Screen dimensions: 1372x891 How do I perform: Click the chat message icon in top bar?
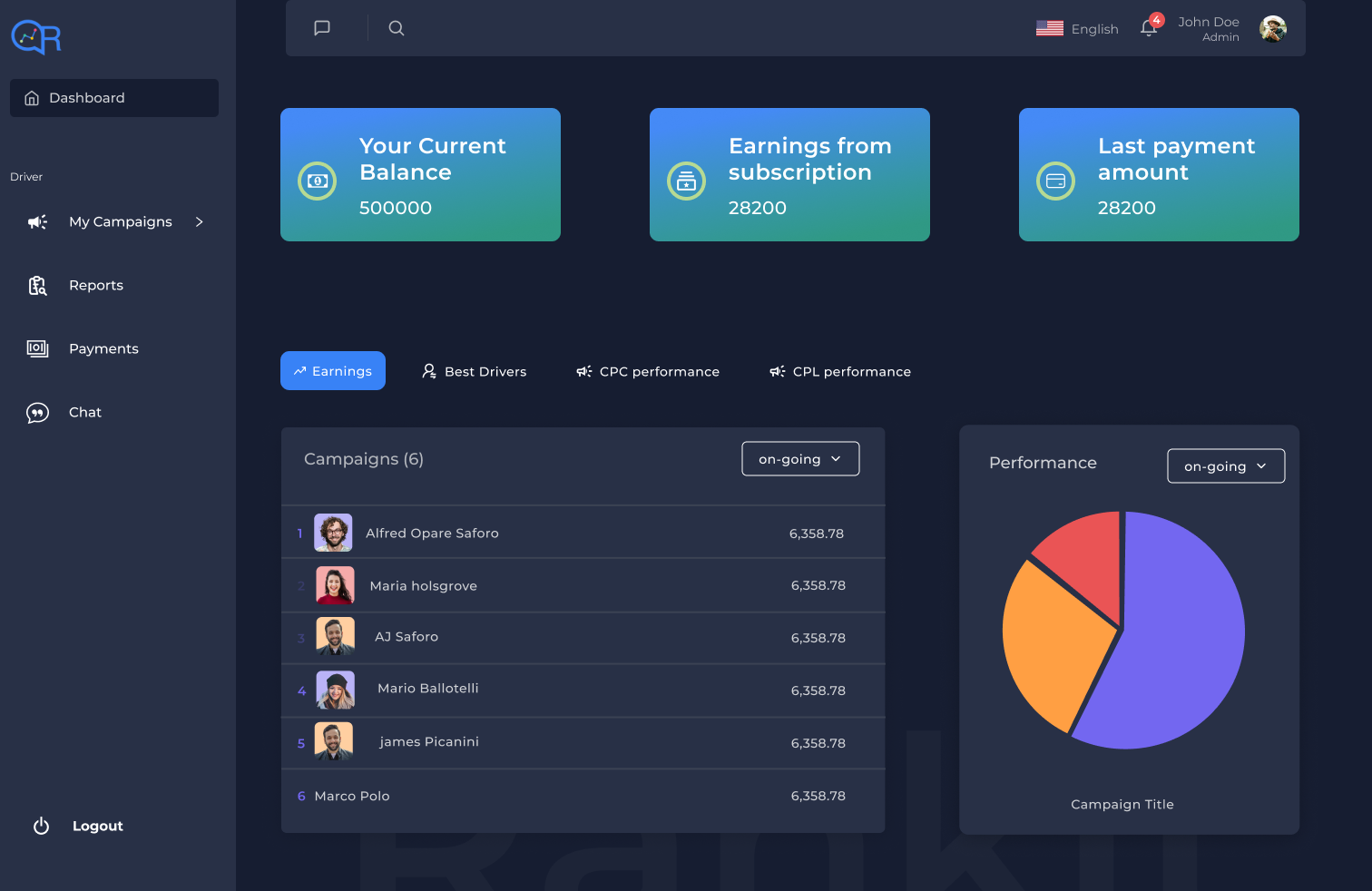pos(321,28)
